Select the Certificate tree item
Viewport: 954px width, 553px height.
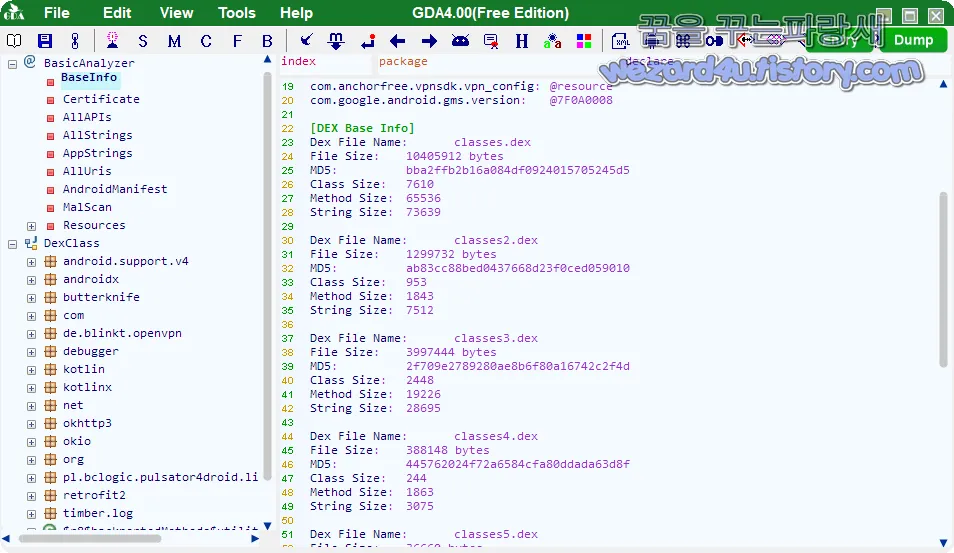101,99
